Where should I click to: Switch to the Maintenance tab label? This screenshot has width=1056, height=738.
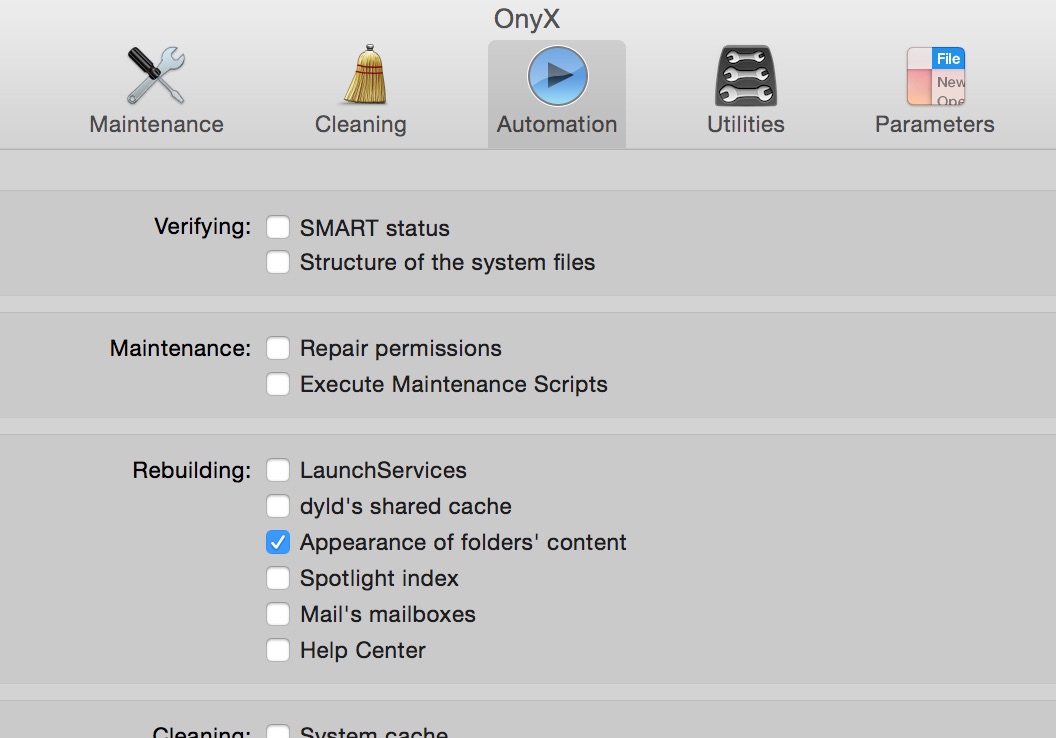click(x=156, y=125)
